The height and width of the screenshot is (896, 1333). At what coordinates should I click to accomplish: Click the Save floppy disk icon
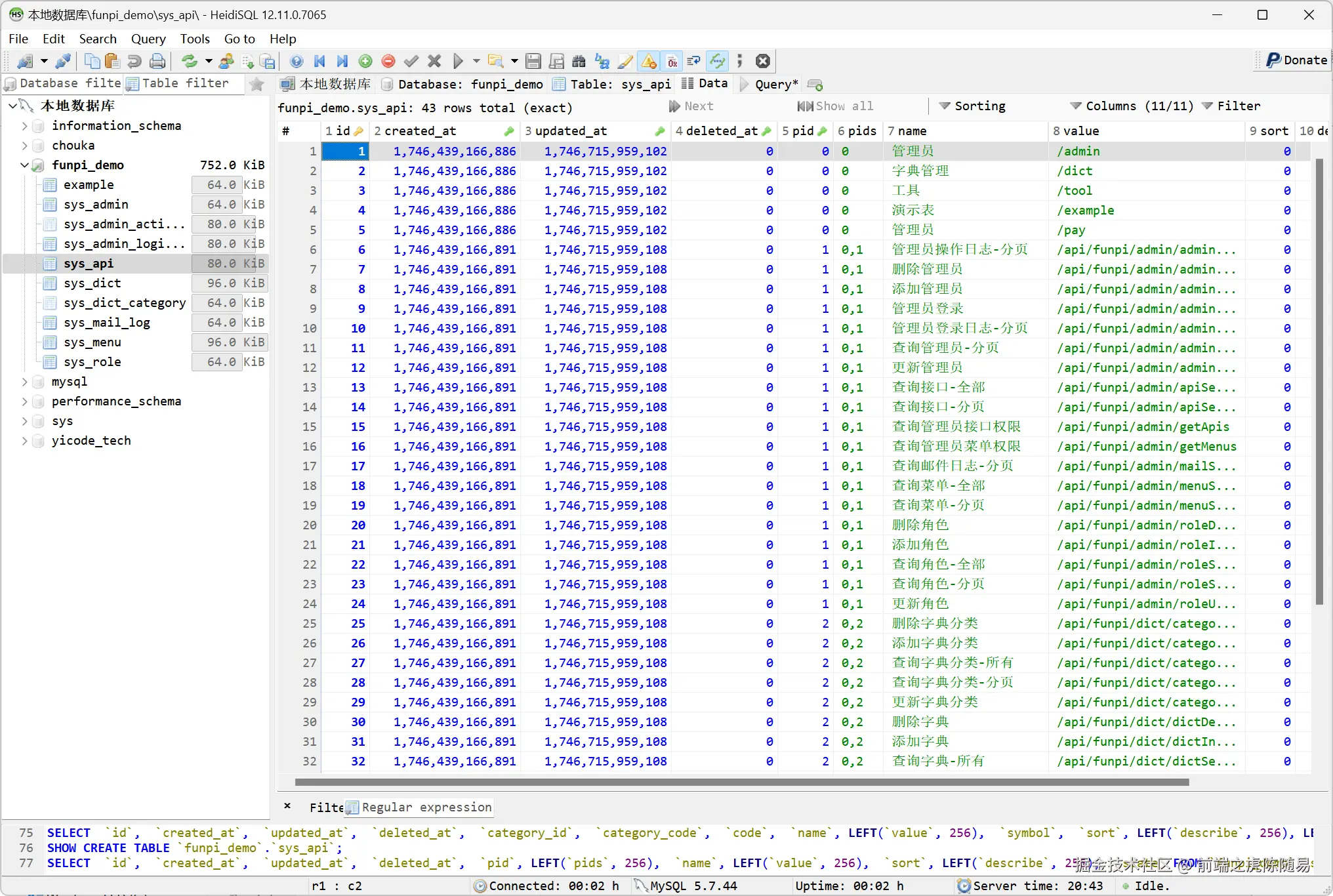(x=533, y=62)
